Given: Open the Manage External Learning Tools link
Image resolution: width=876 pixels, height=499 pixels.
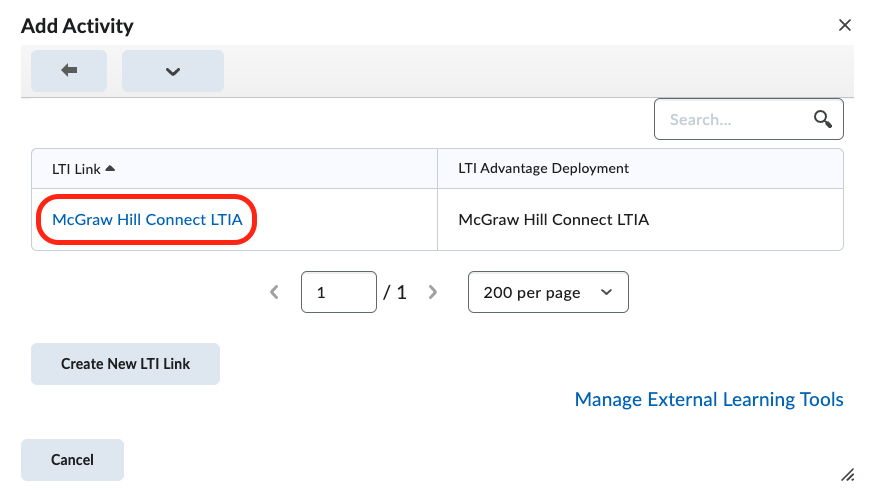Looking at the screenshot, I should pos(709,400).
